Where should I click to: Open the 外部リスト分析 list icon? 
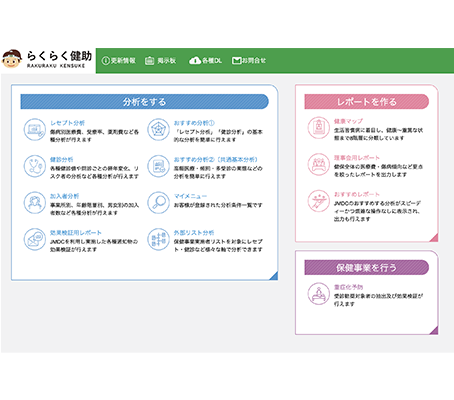pos(158,239)
